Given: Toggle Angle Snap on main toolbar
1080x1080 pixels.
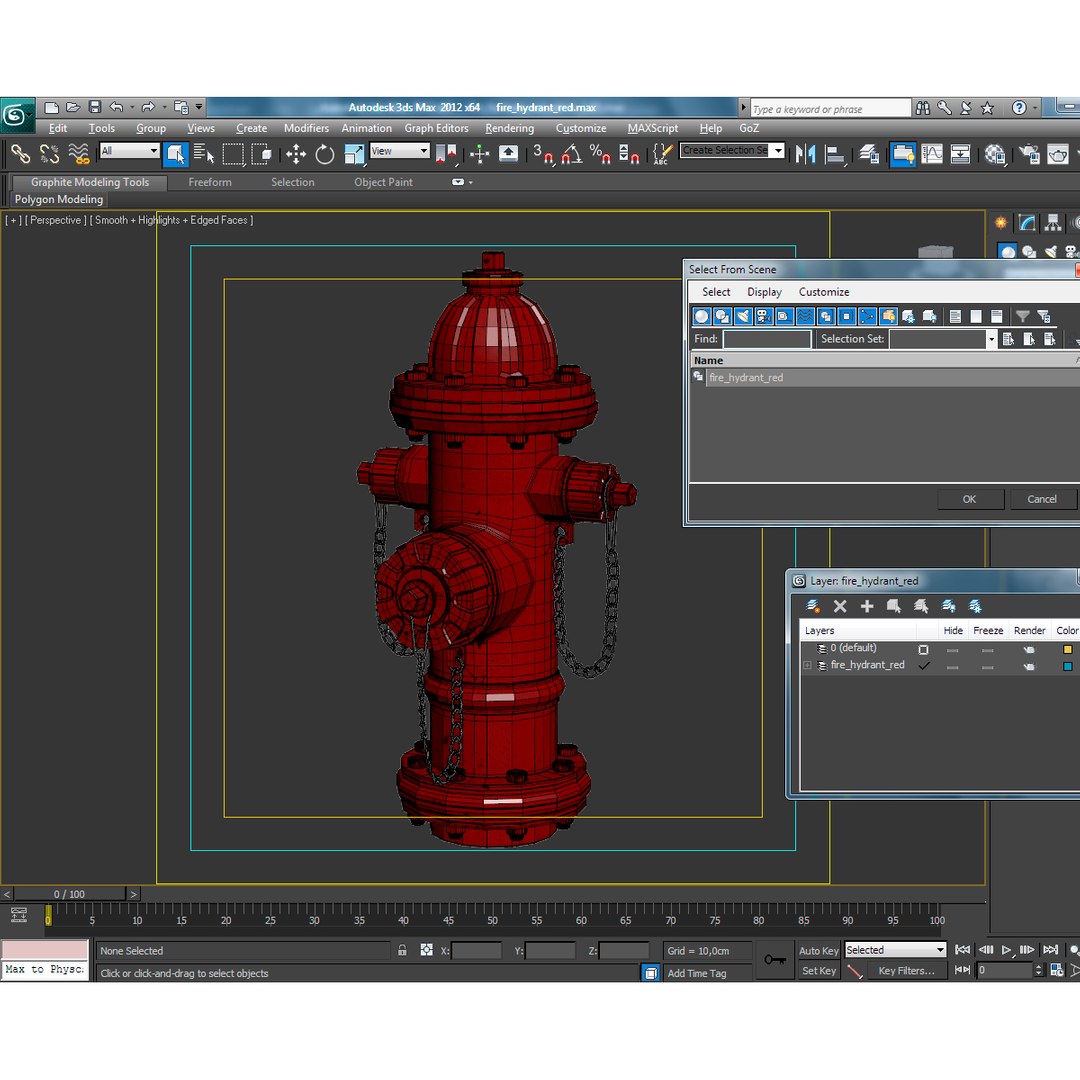Looking at the screenshot, I should [x=571, y=154].
